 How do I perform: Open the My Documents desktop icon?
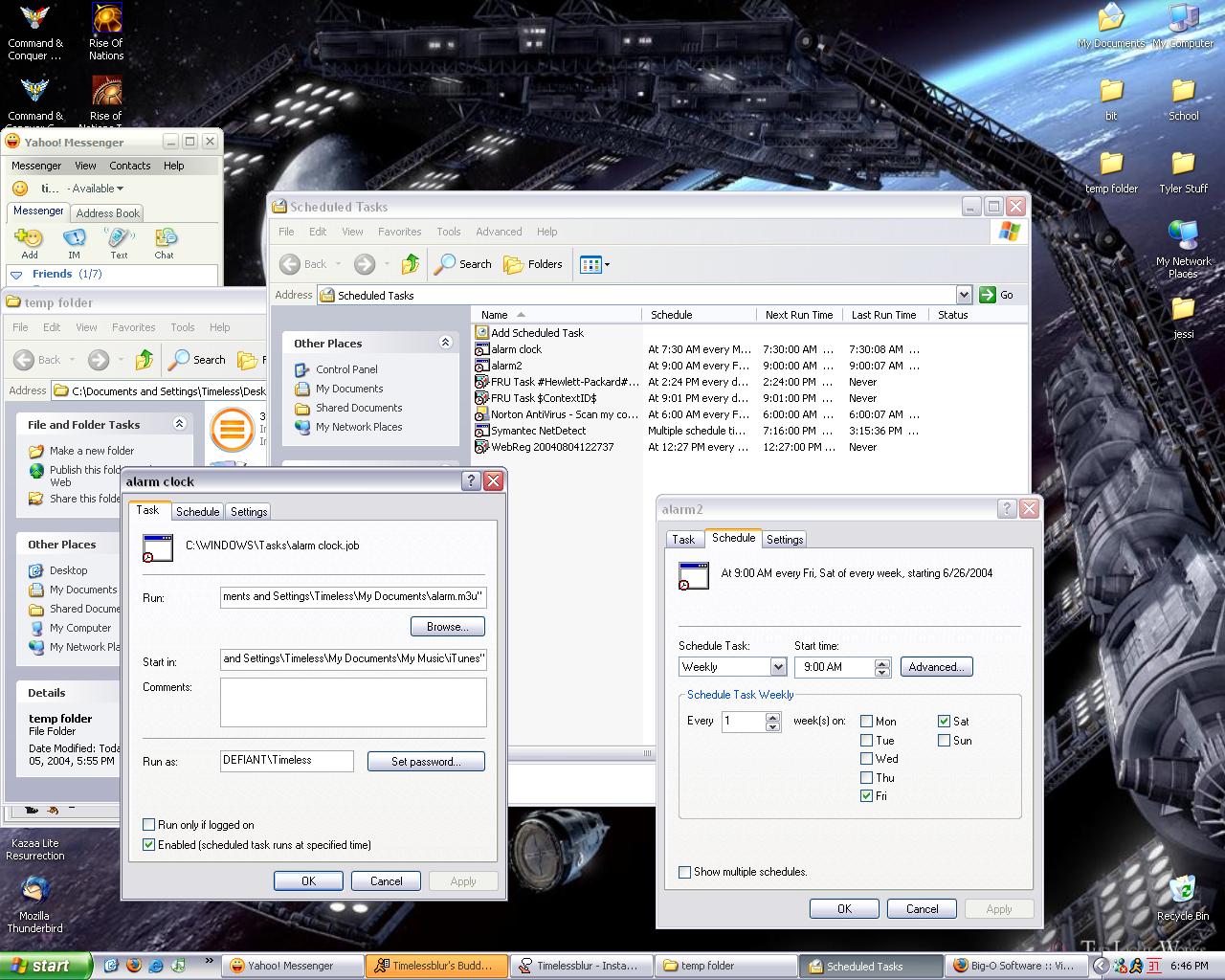pos(1111,27)
